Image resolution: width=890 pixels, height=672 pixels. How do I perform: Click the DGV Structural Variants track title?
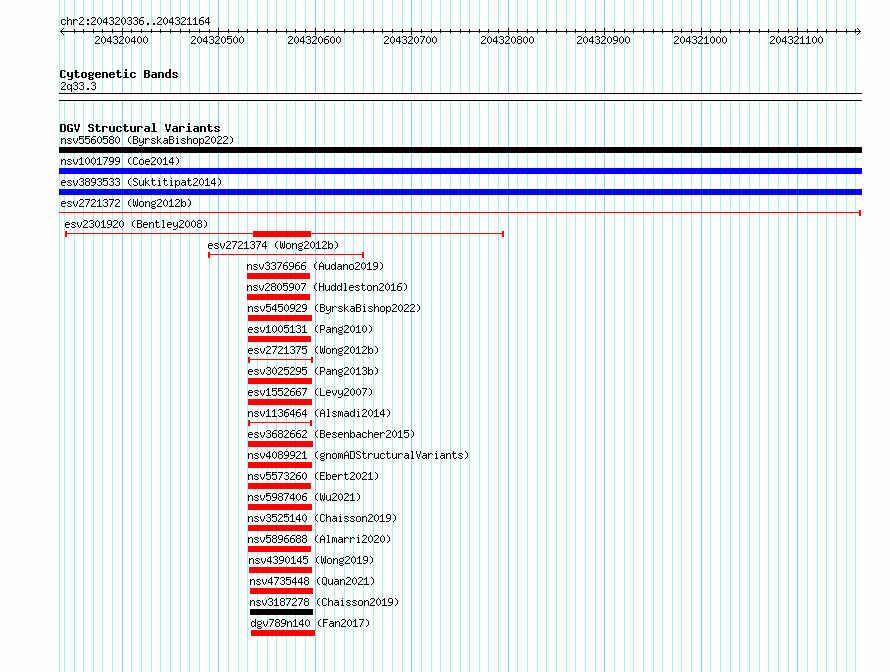(140, 128)
